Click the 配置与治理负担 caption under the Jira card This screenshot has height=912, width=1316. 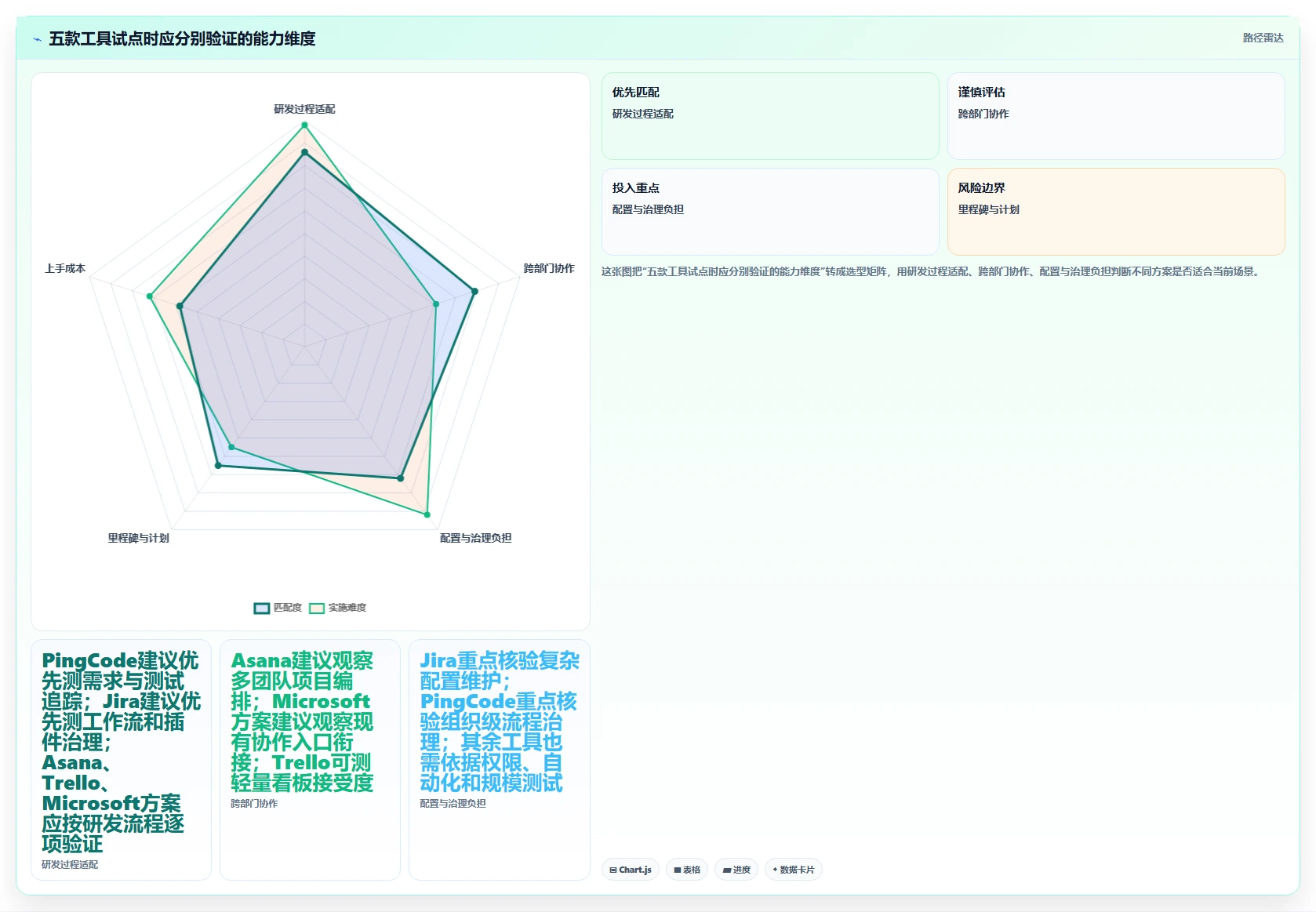click(x=453, y=804)
